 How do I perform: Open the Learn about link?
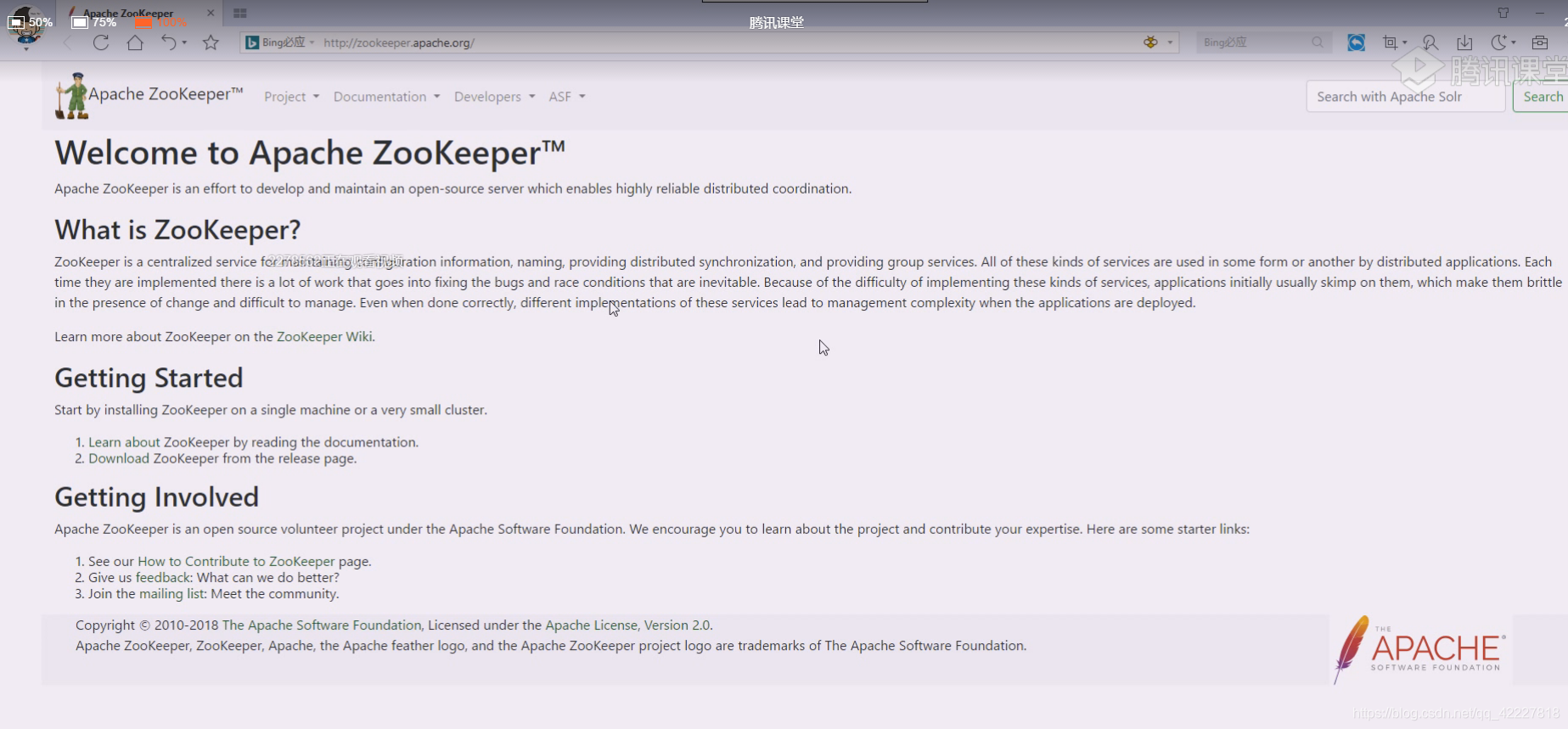point(124,442)
